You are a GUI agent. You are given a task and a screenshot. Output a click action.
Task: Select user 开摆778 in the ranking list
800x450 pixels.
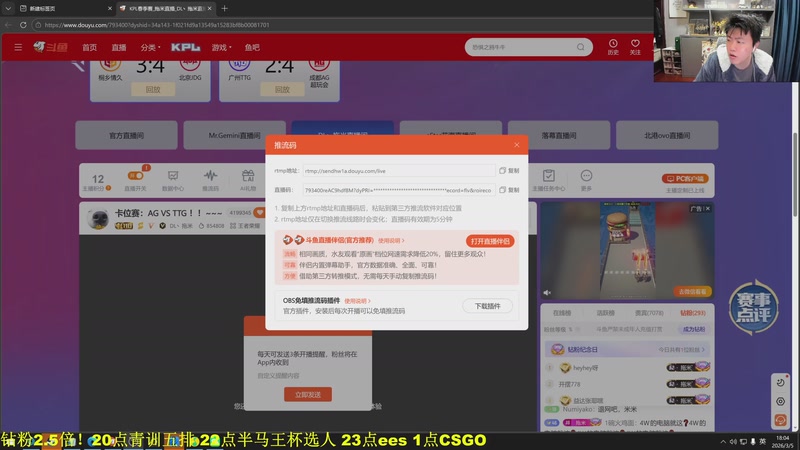click(x=569, y=384)
